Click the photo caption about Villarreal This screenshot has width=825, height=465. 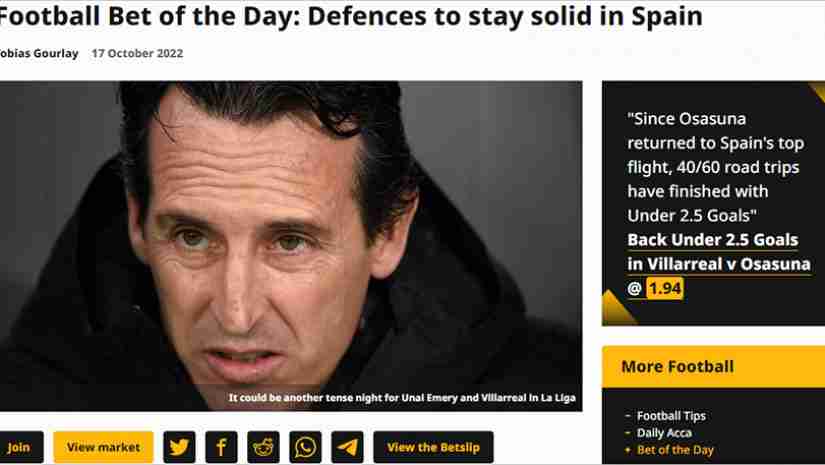pos(402,398)
